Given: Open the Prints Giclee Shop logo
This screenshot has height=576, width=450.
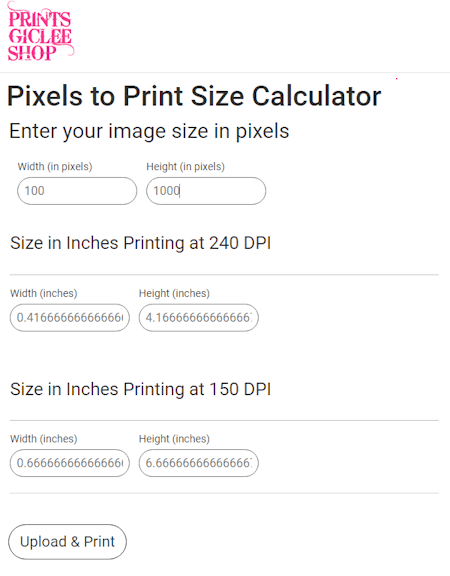Looking at the screenshot, I should (40, 32).
